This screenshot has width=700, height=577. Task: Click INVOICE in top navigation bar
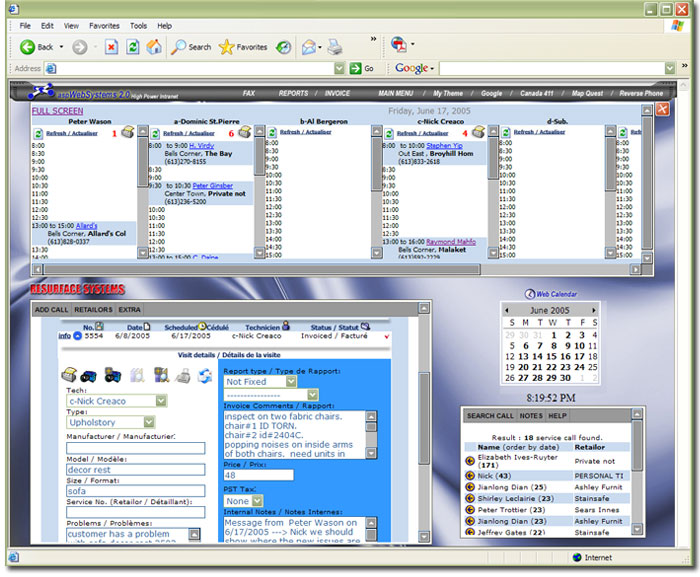click(337, 93)
